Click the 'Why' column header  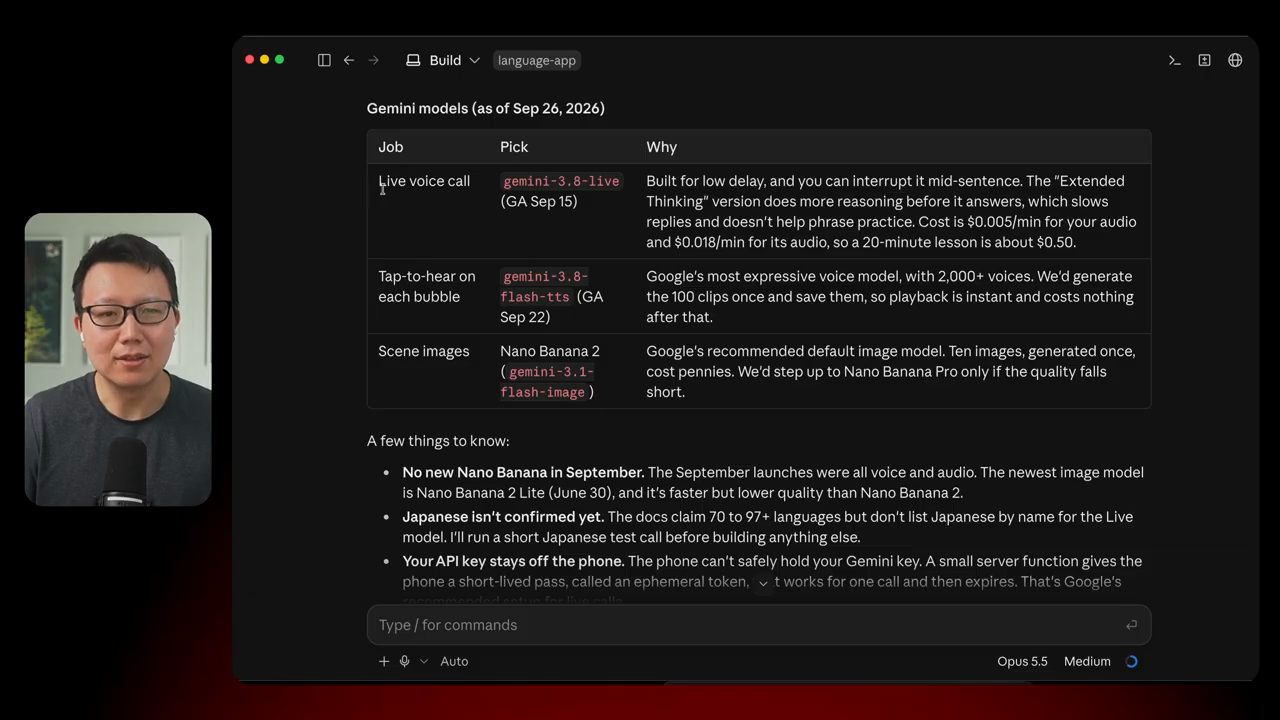pyautogui.click(x=661, y=147)
